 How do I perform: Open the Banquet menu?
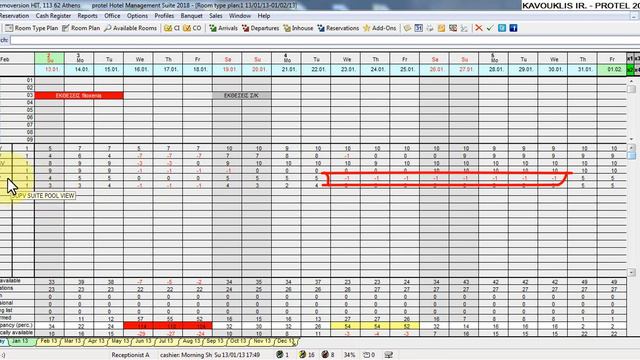pos(191,16)
